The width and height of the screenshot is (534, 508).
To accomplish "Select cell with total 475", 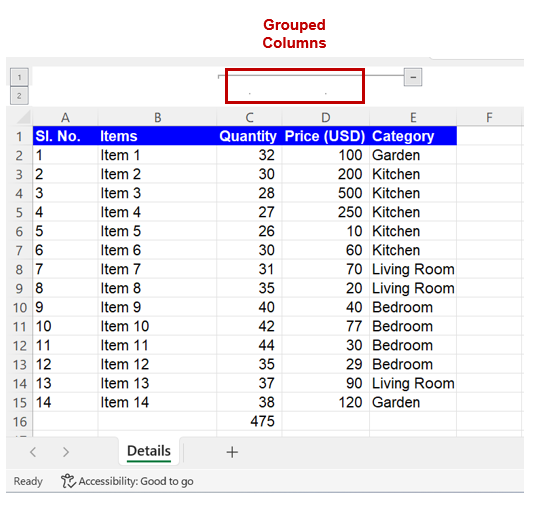I will (249, 422).
